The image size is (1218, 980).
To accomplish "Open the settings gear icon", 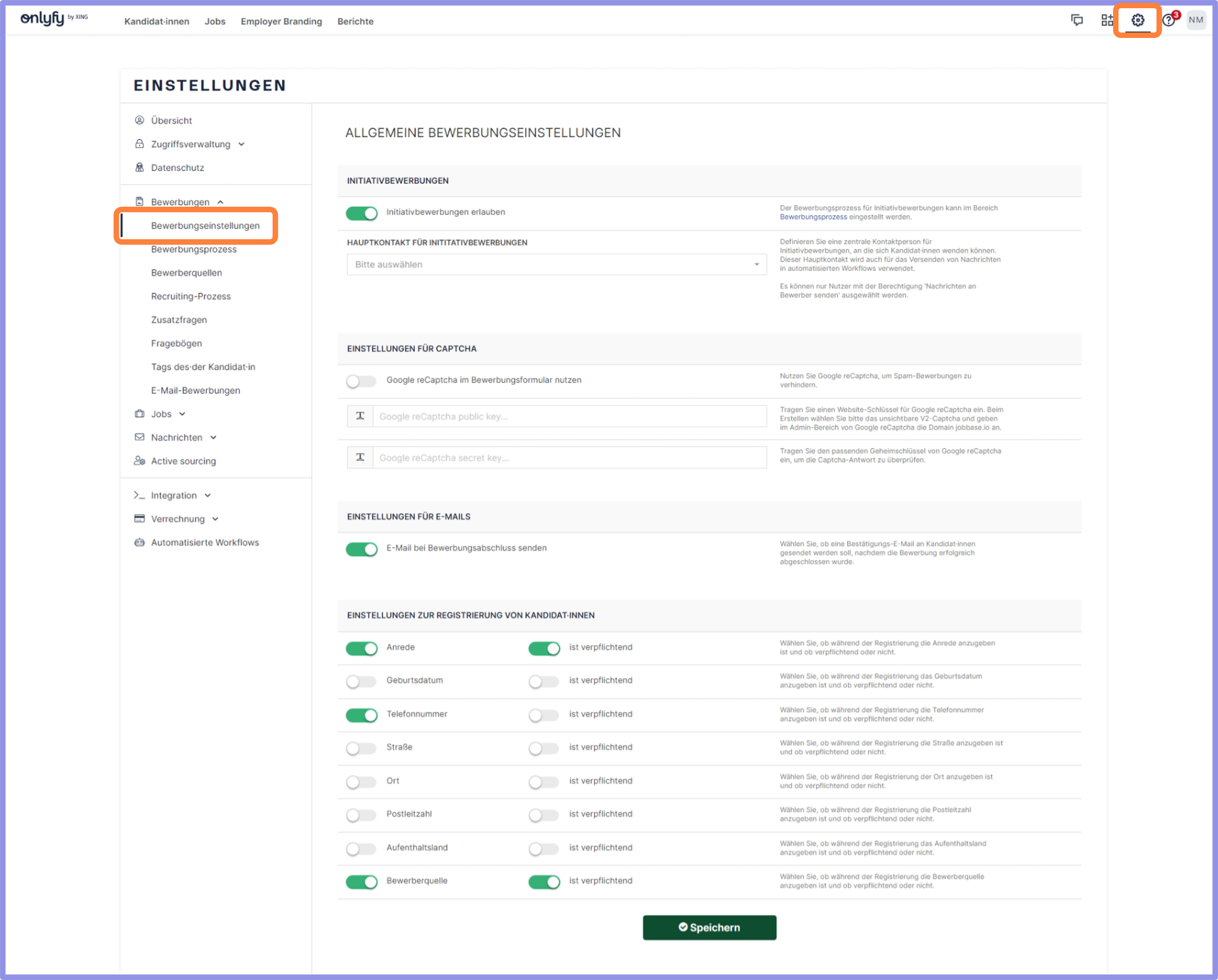I will tap(1137, 21).
